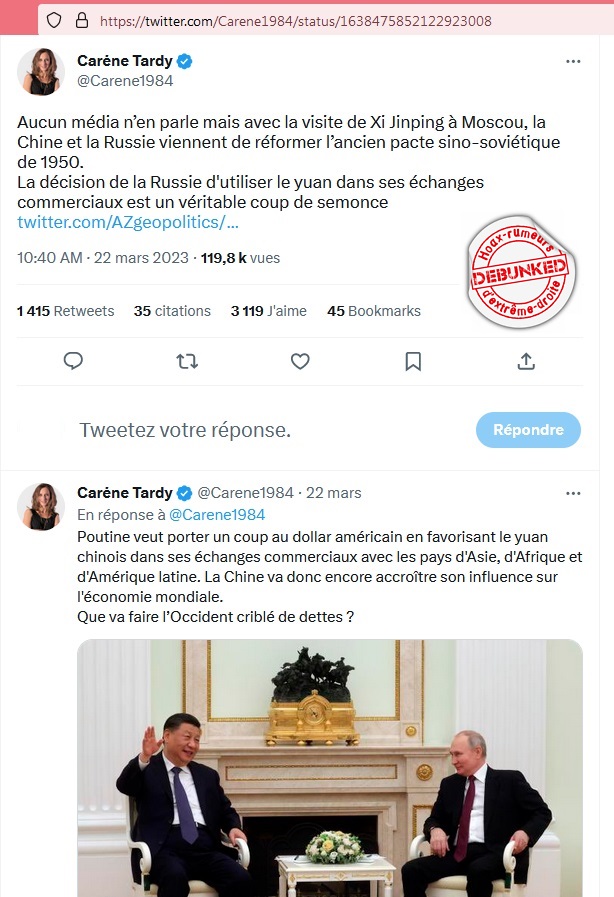
Task: Open the three-dot menu on main tweet
Action: (573, 61)
